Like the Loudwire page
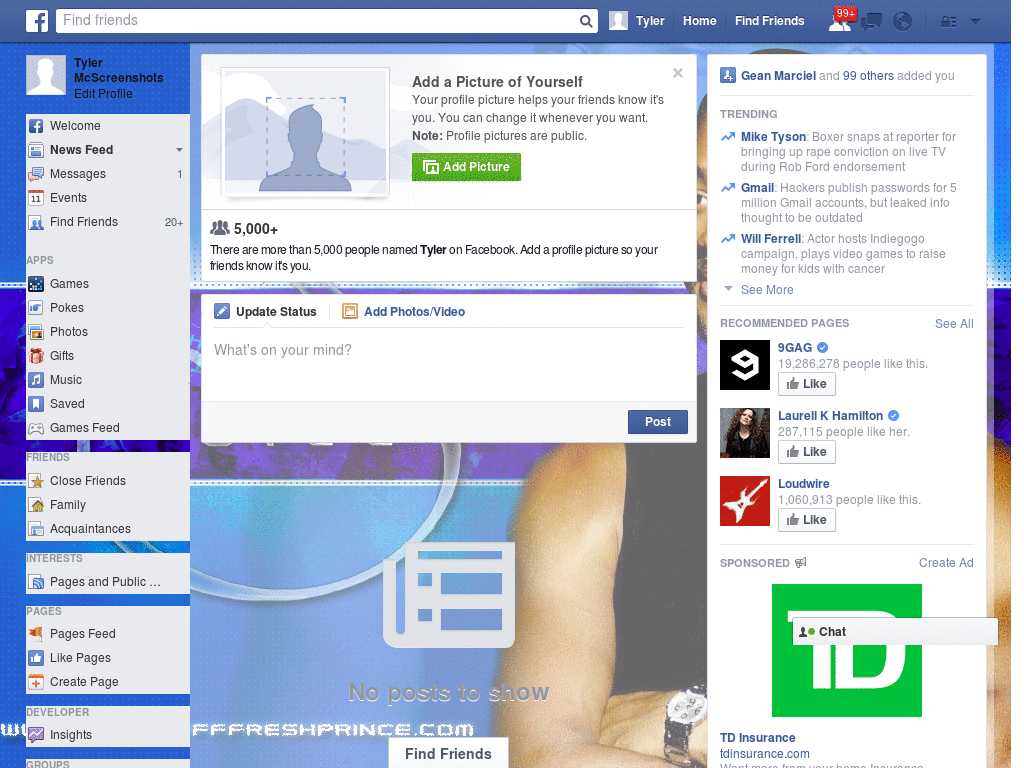Screen dimensions: 1024x768 pos(807,520)
